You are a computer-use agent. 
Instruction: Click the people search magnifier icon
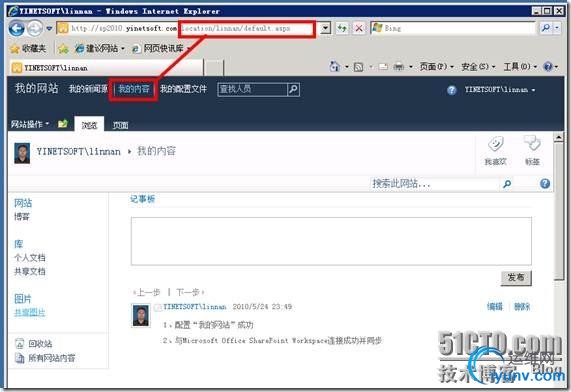[x=293, y=89]
